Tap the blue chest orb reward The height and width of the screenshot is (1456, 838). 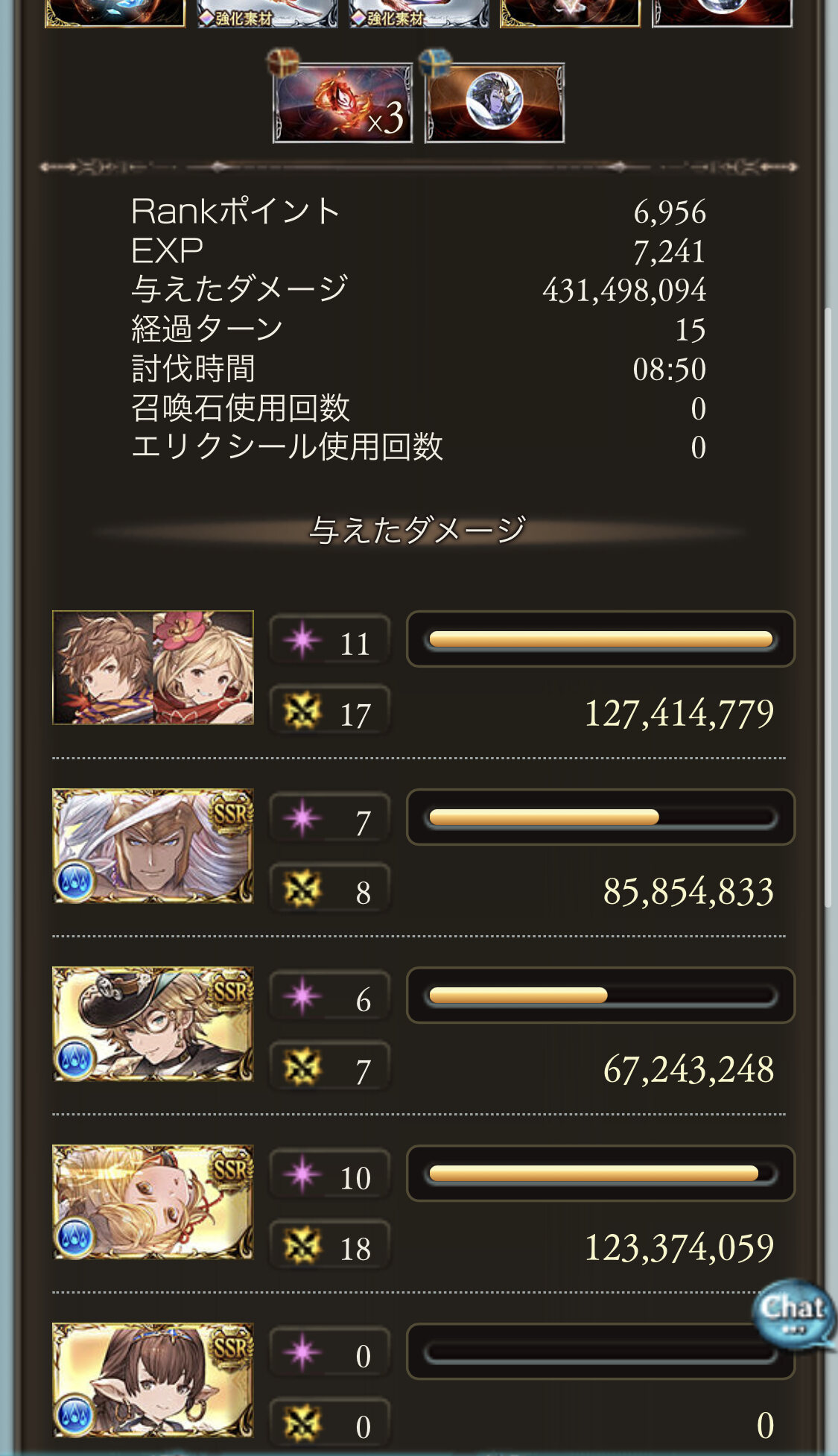[495, 102]
